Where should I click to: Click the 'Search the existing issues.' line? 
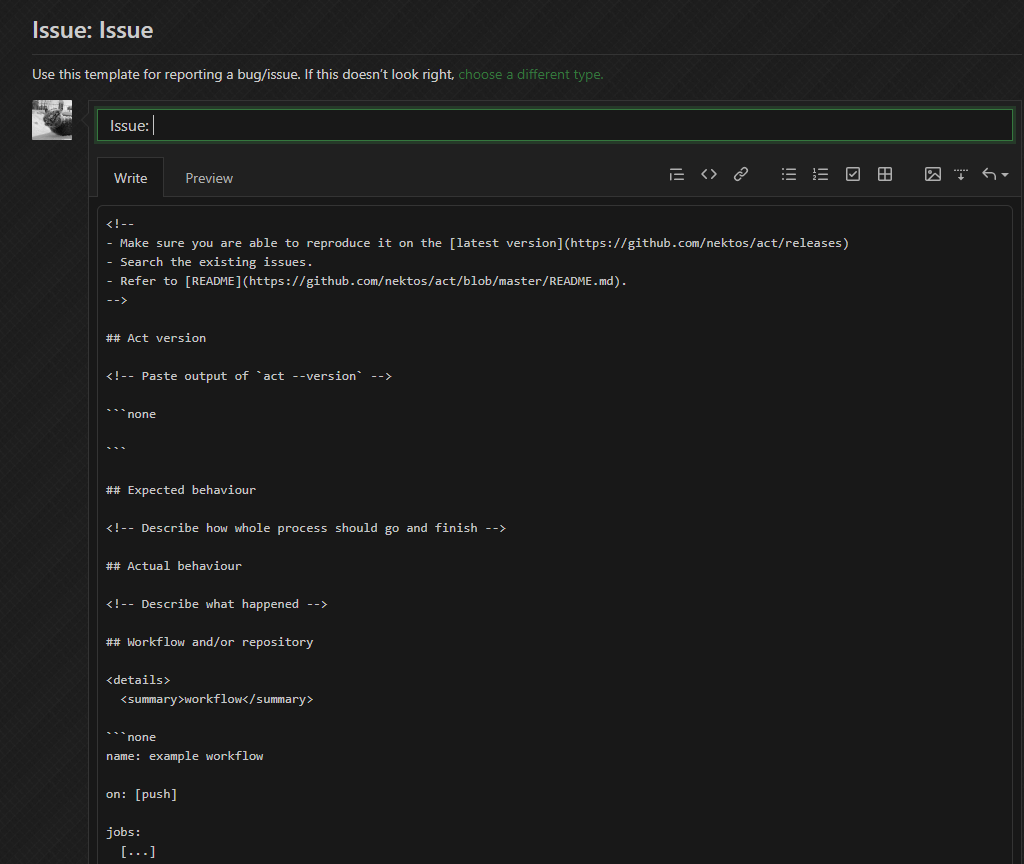(210, 262)
